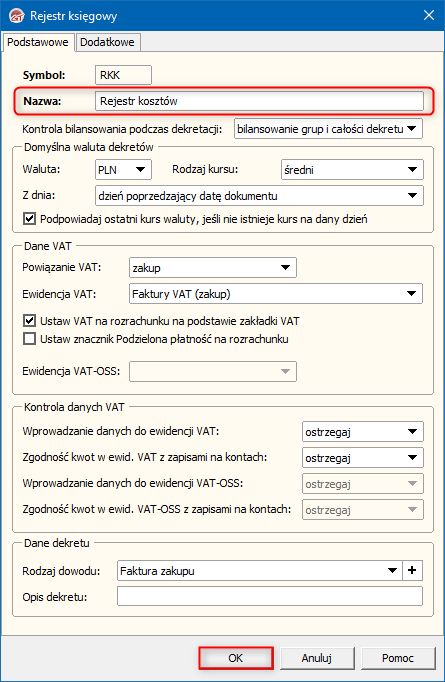
Task: Open the Waluta PLN dropdown
Action: (123, 170)
